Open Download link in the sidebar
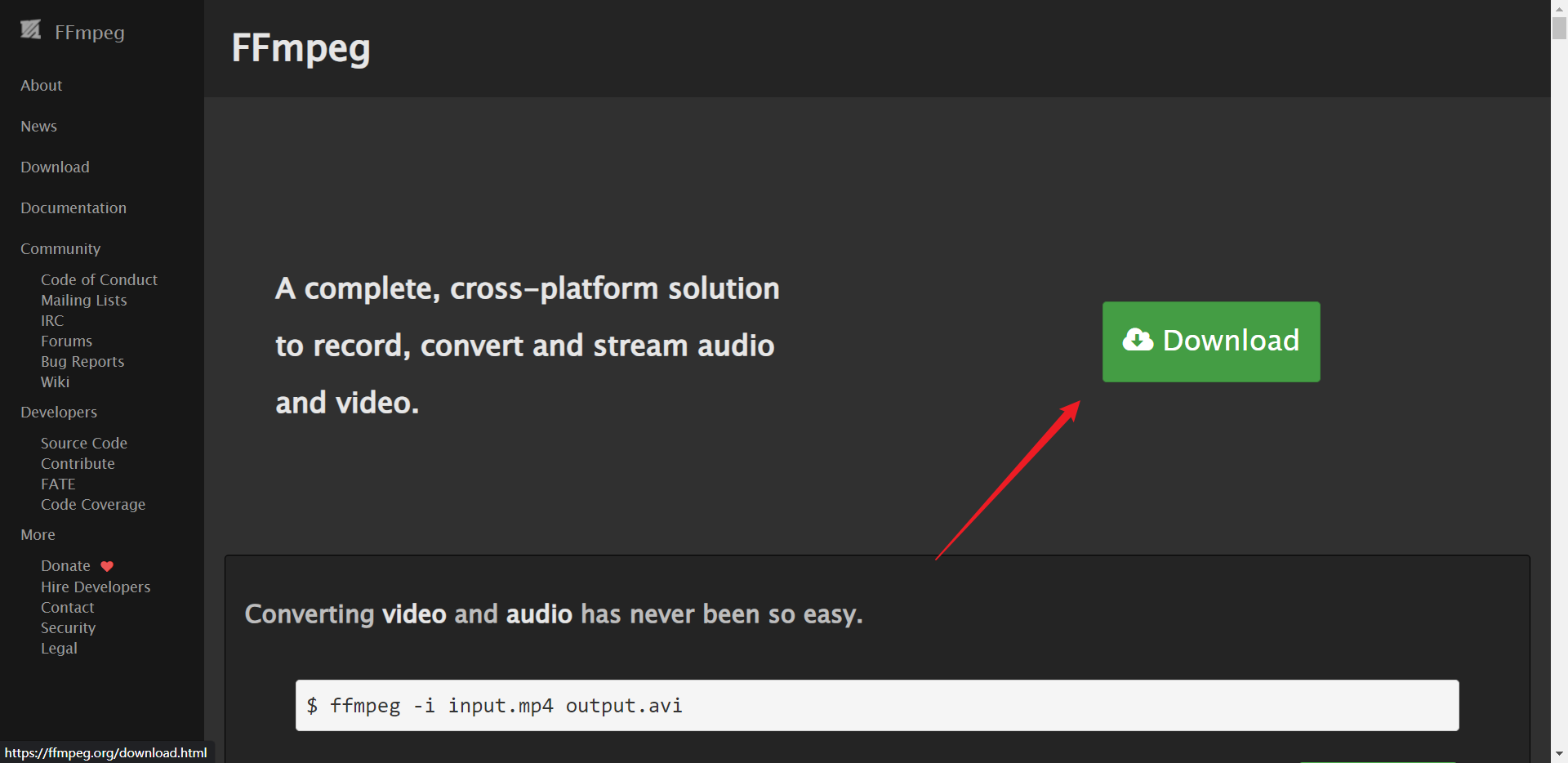This screenshot has width=1568, height=763. [x=55, y=167]
